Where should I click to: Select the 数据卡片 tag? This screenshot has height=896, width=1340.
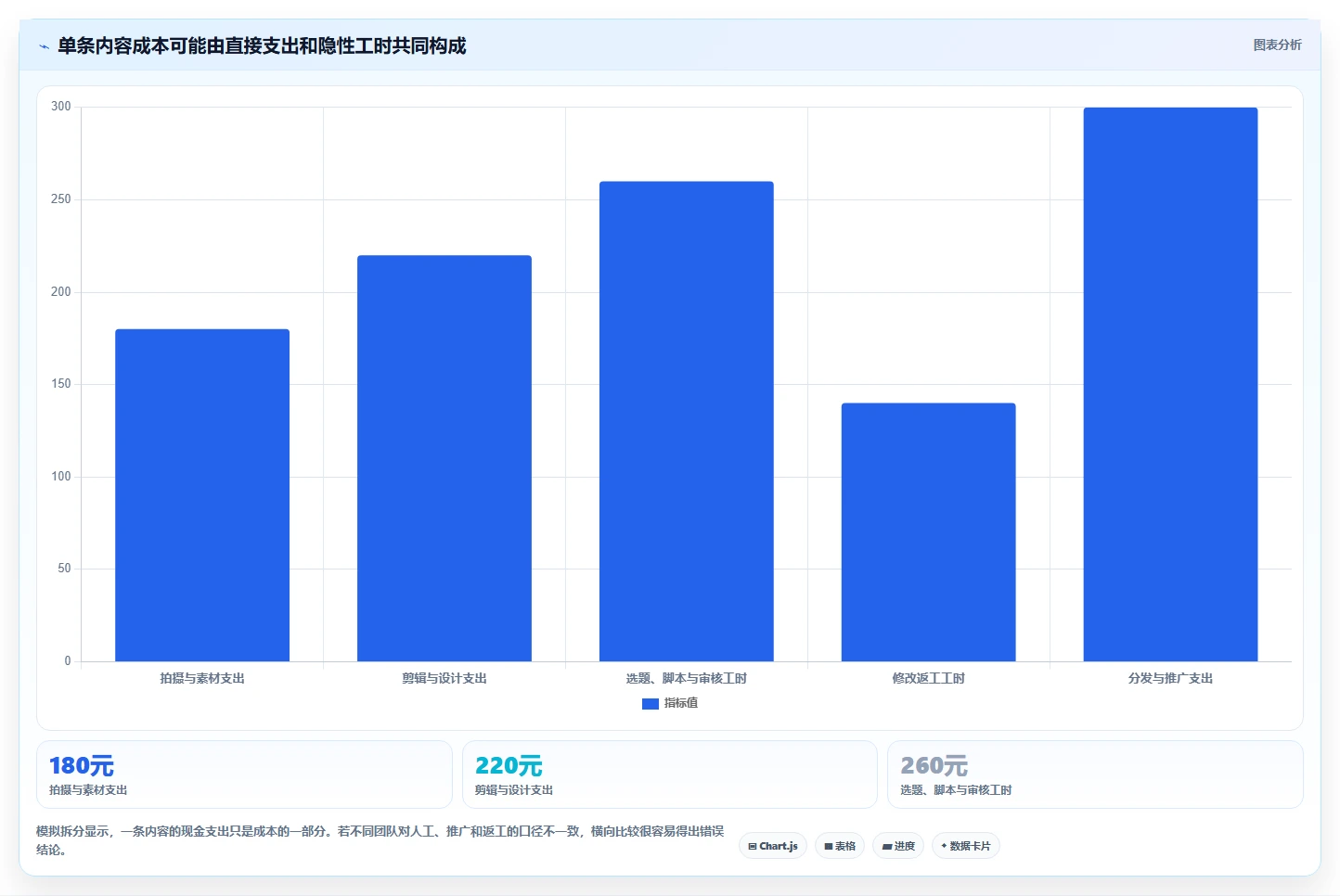[x=965, y=846]
